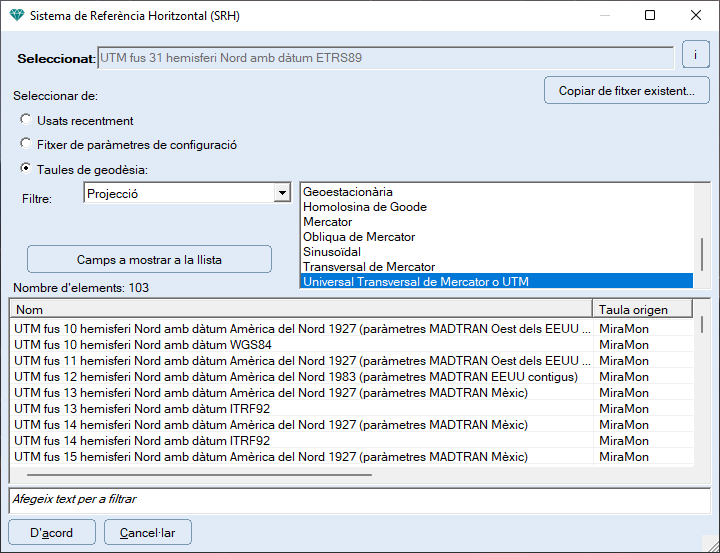Maximize the SRH dialog window

(650, 15)
